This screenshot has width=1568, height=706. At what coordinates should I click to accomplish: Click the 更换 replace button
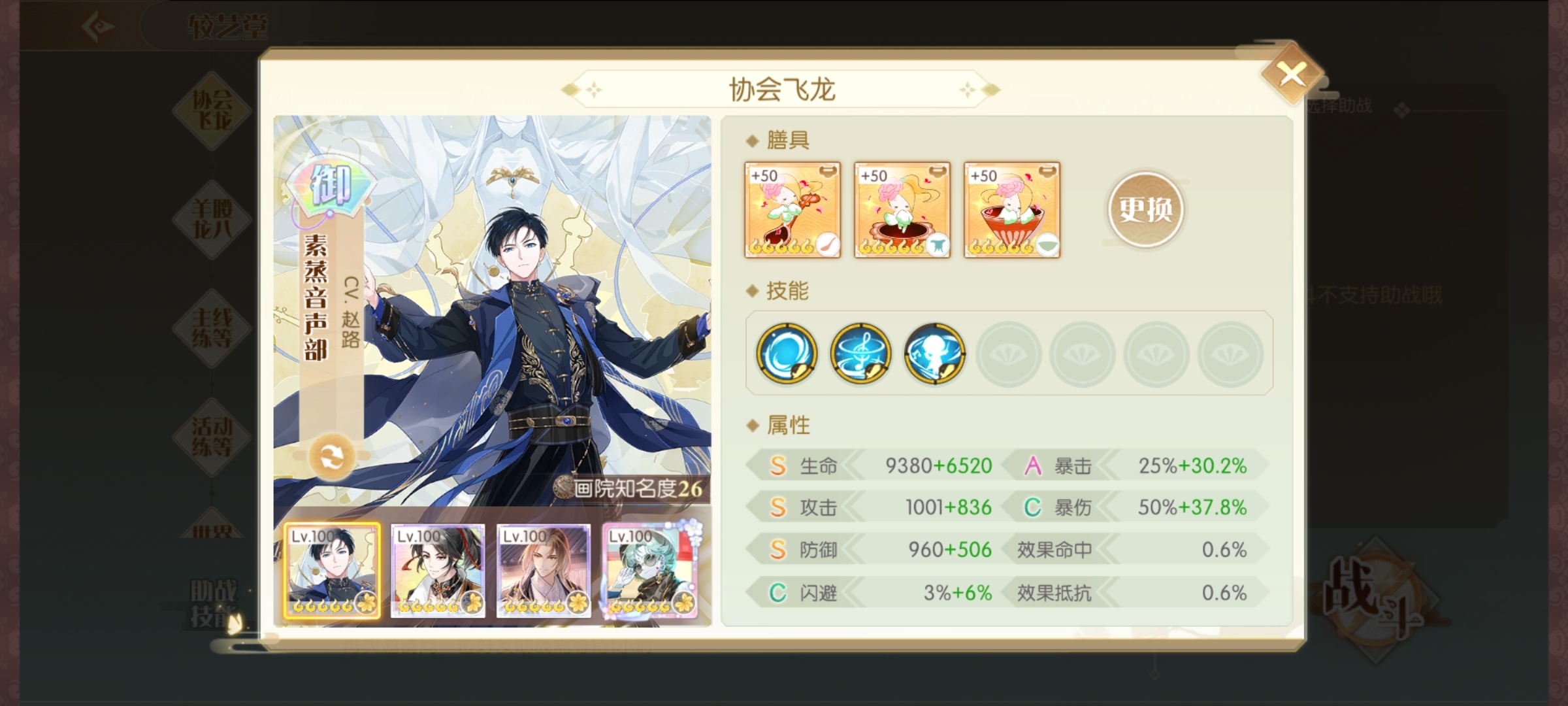1145,210
